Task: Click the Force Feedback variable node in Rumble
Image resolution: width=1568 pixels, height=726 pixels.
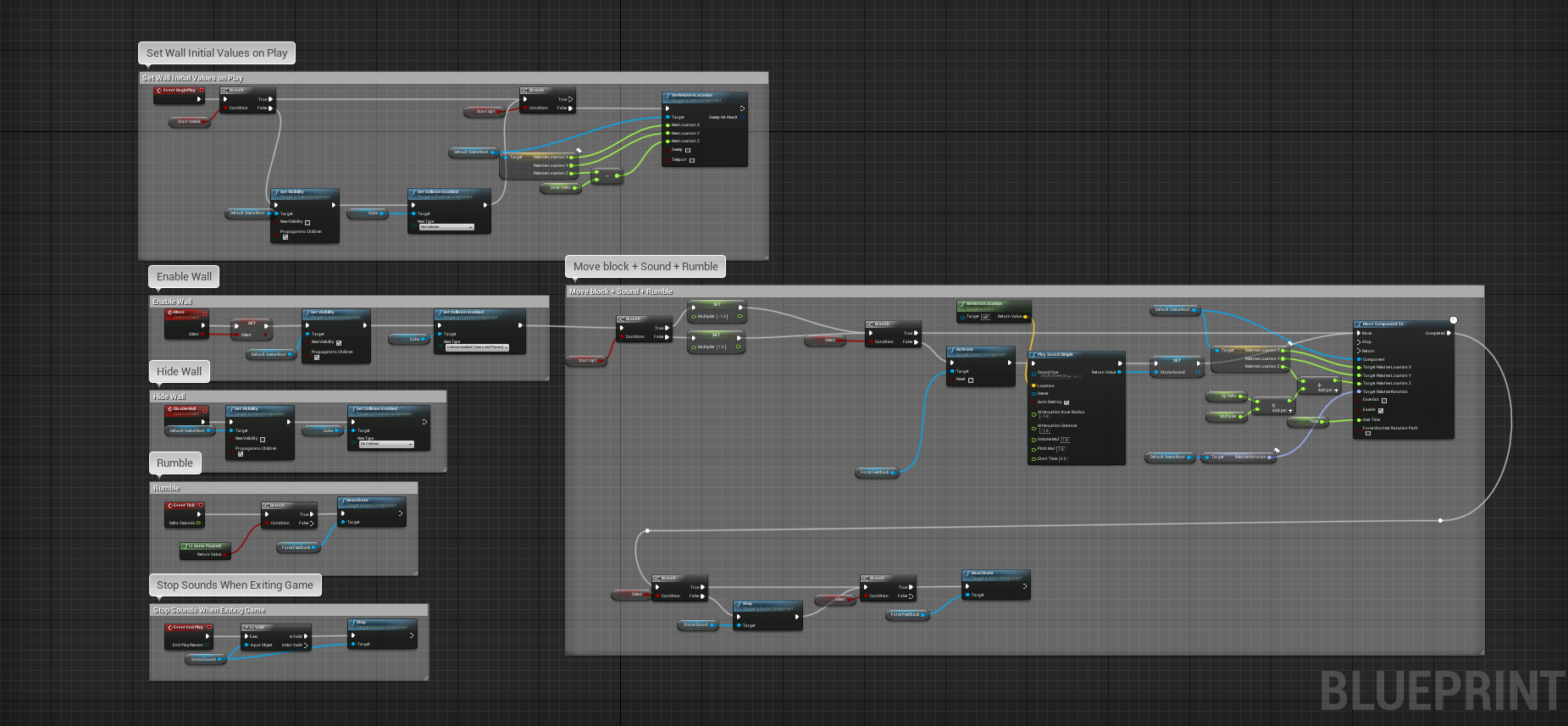Action: click(296, 547)
